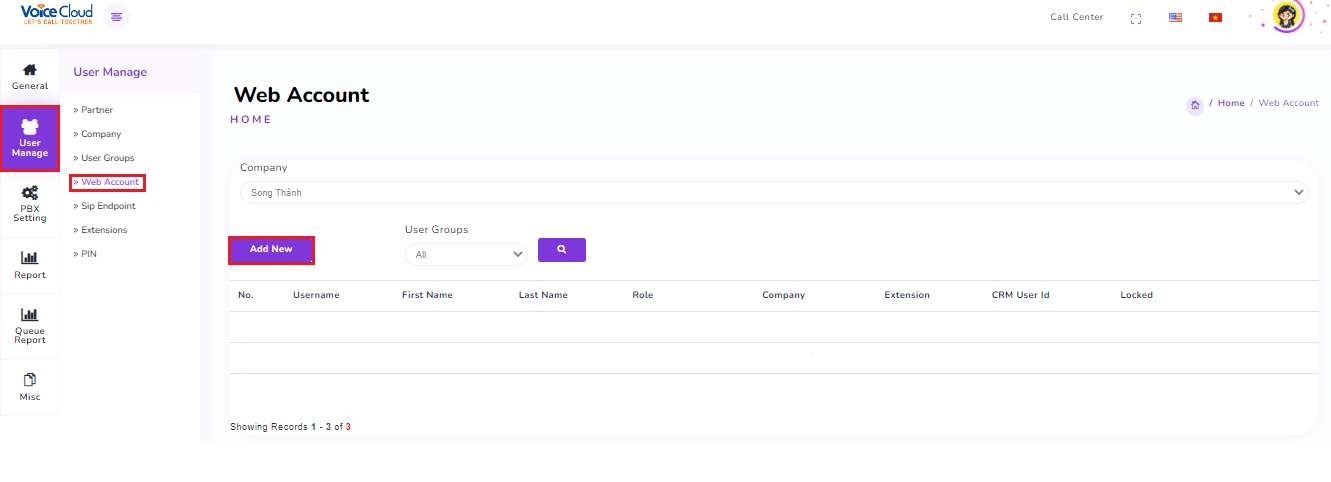Click the fullscreen icon in the header

tap(1135, 18)
